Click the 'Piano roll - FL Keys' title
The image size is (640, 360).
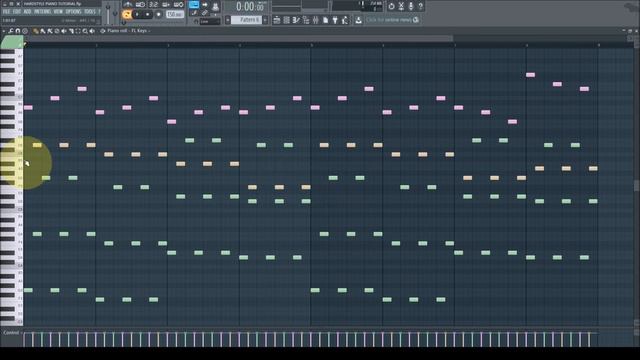coord(127,31)
